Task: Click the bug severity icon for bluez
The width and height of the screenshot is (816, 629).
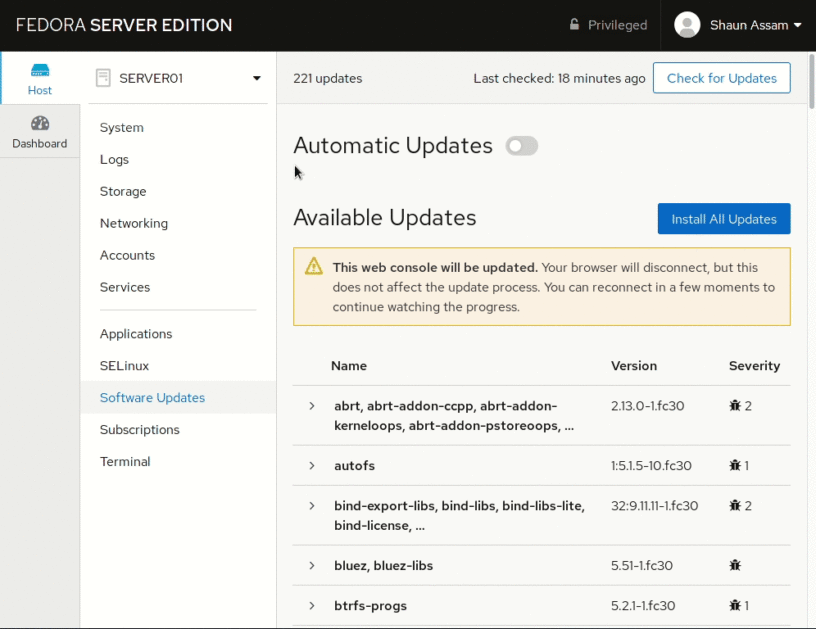Action: pos(735,566)
